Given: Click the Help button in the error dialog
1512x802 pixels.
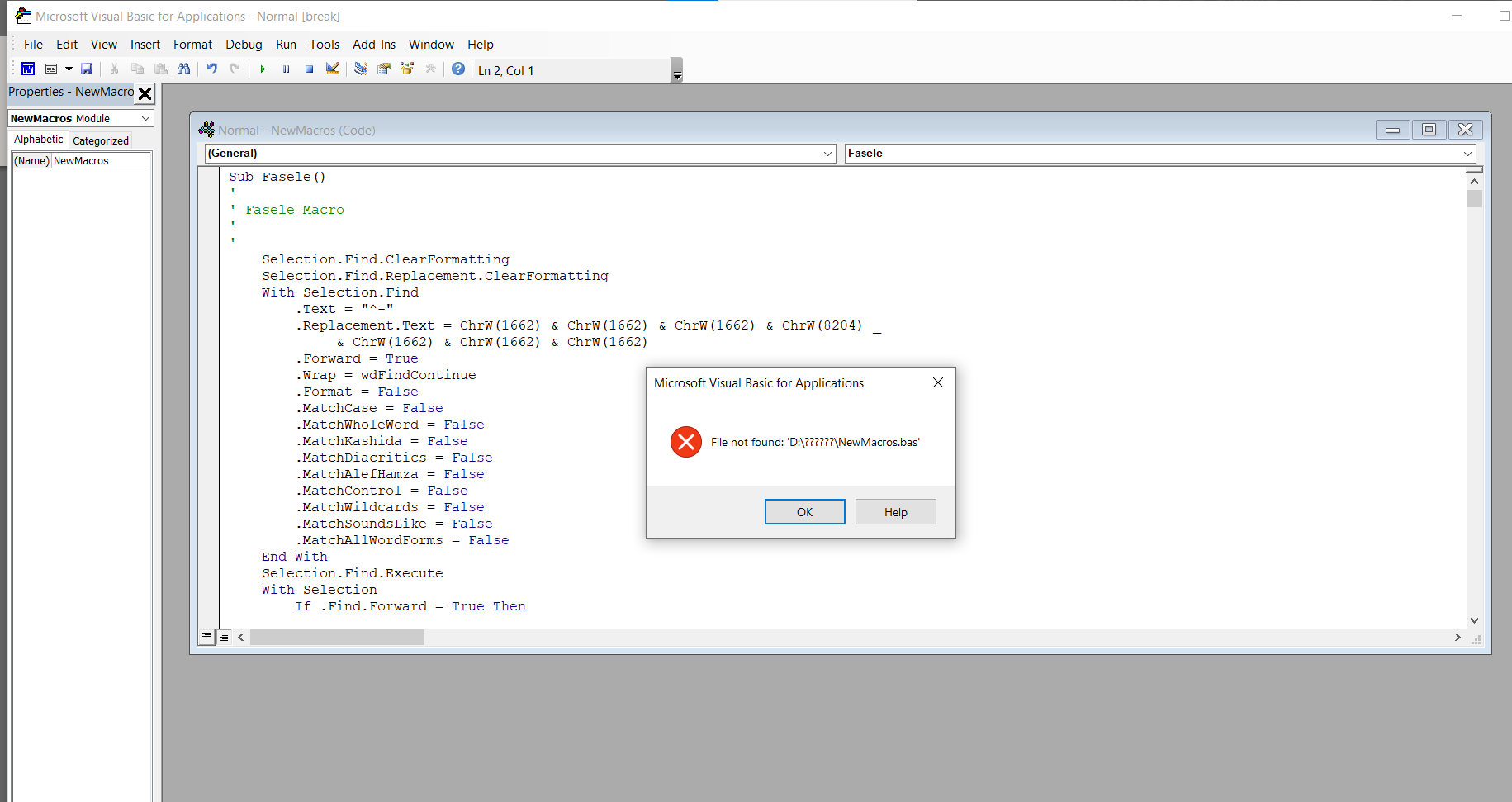Looking at the screenshot, I should [x=895, y=512].
